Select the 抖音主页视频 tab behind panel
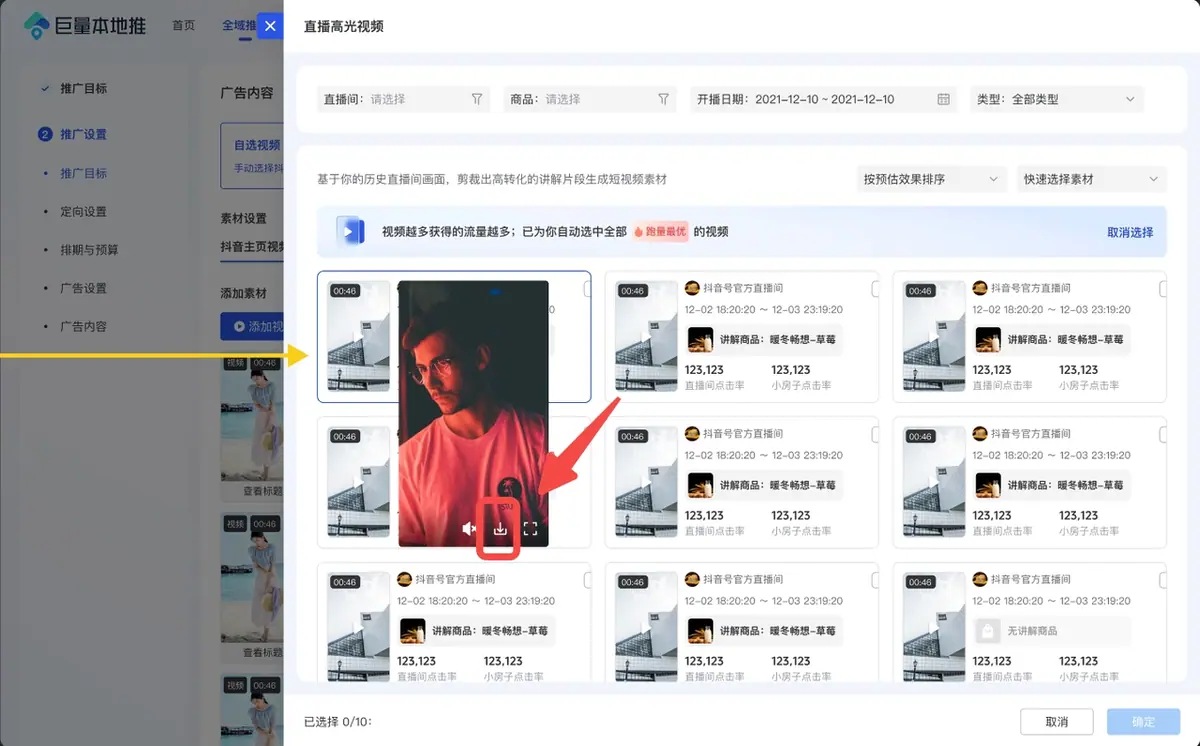 pyautogui.click(x=252, y=247)
